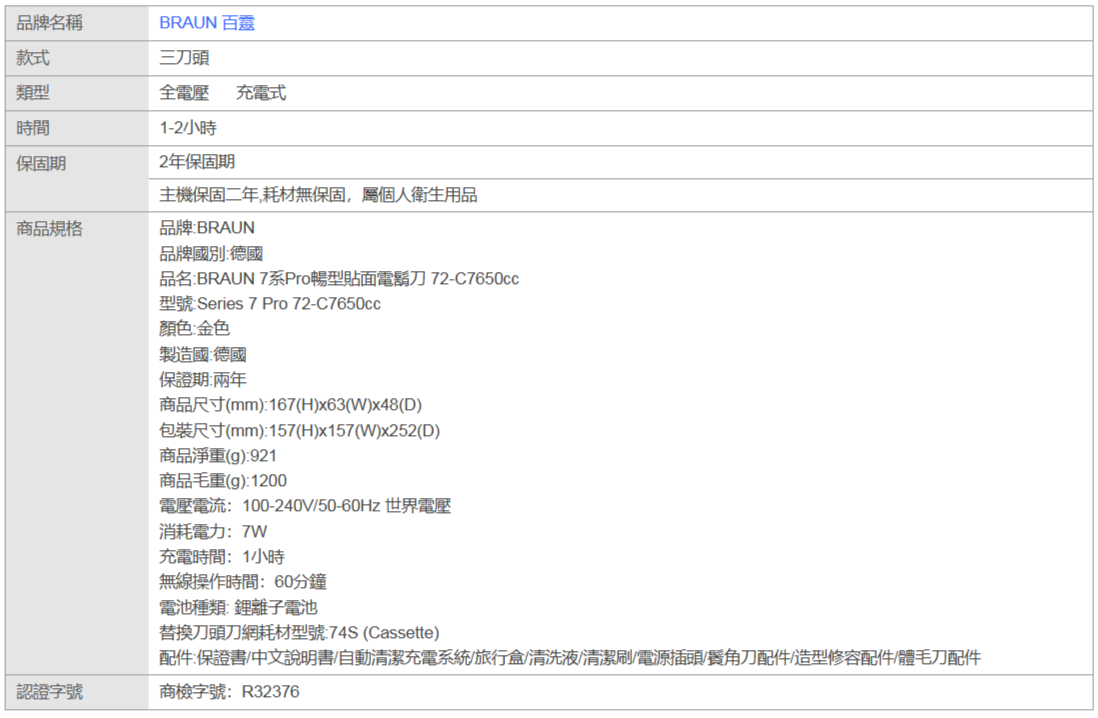
Task: Select the 商品規格 row label
Action: pyautogui.click(x=49, y=229)
